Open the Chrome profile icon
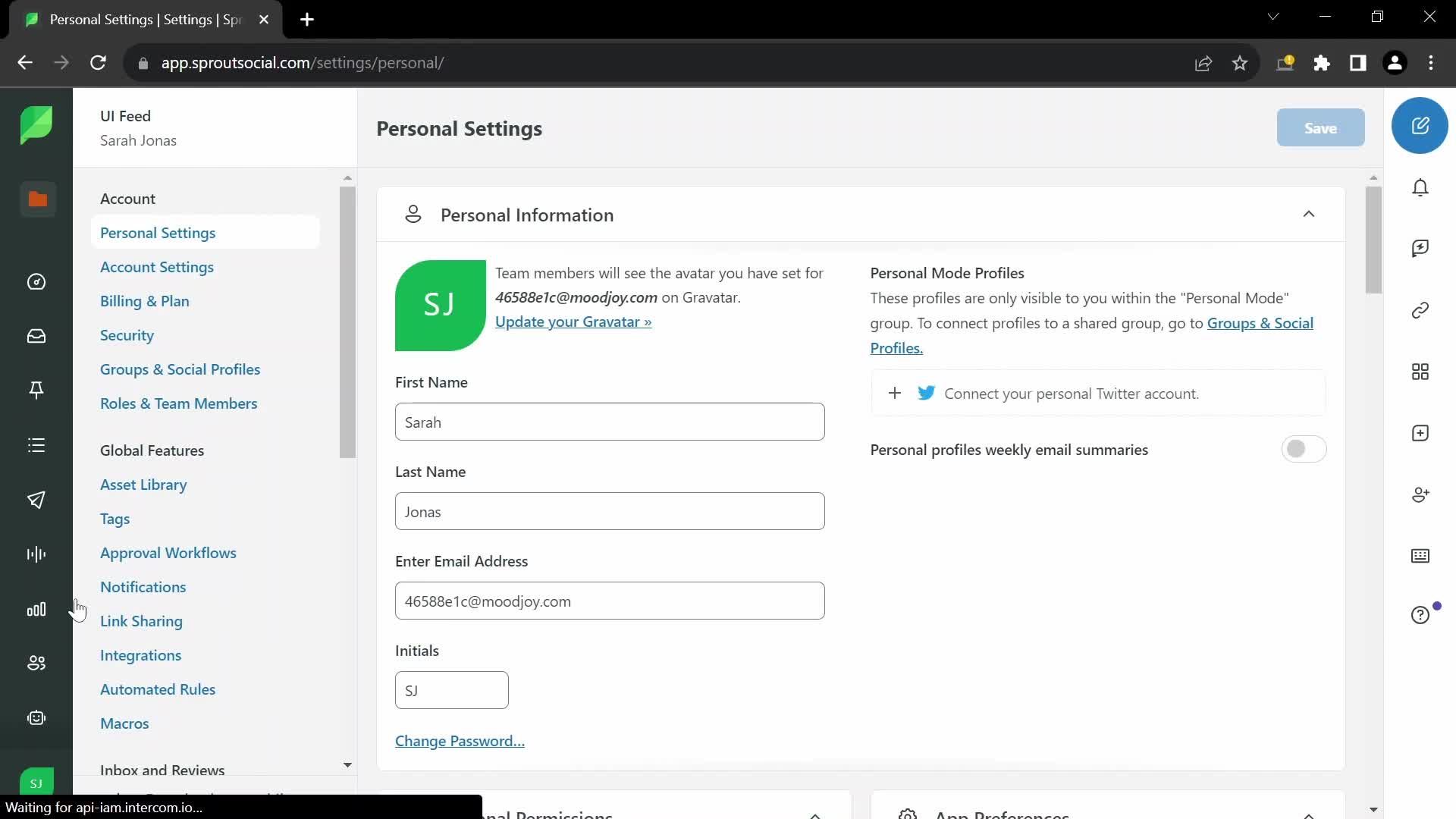 click(x=1395, y=63)
